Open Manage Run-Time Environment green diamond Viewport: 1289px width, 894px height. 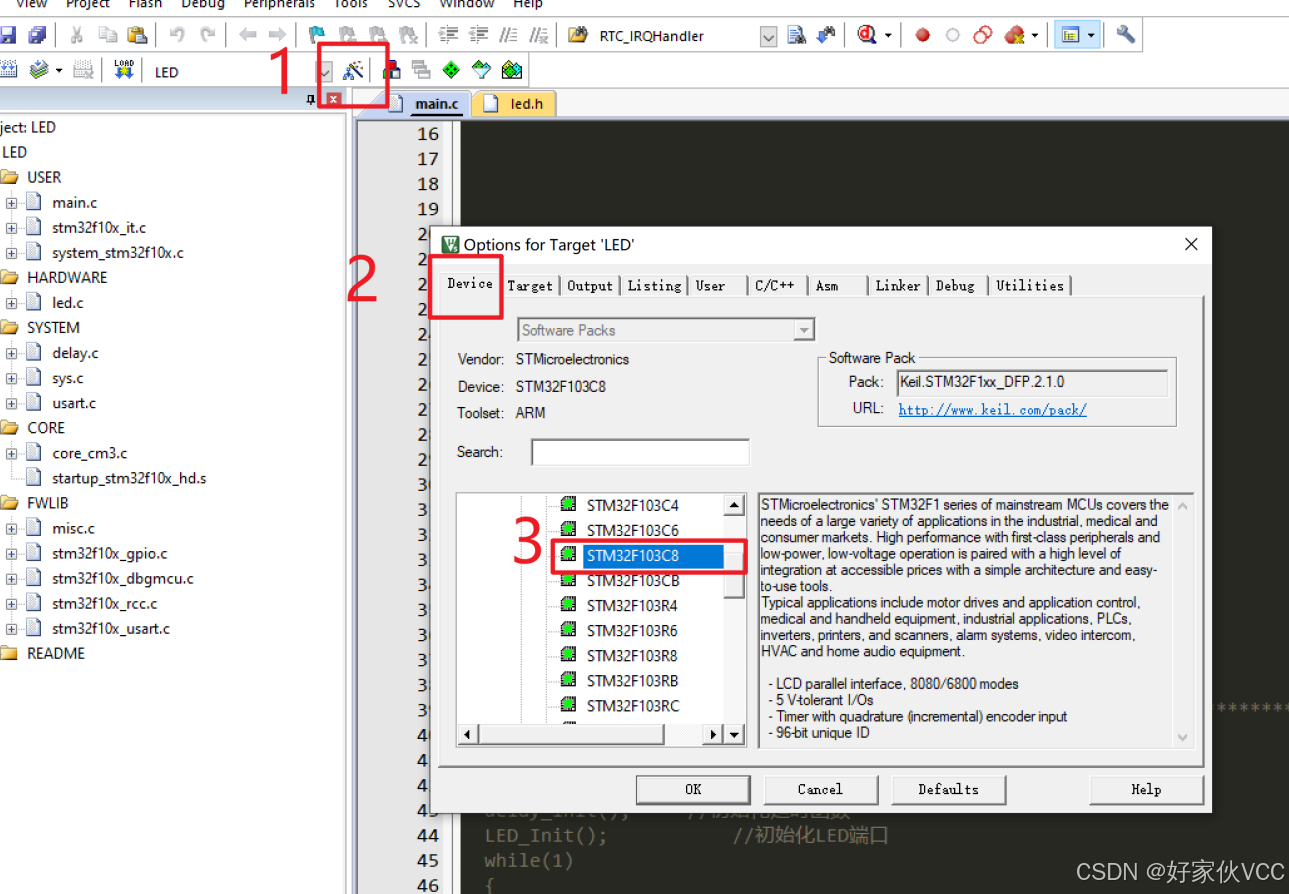(451, 70)
